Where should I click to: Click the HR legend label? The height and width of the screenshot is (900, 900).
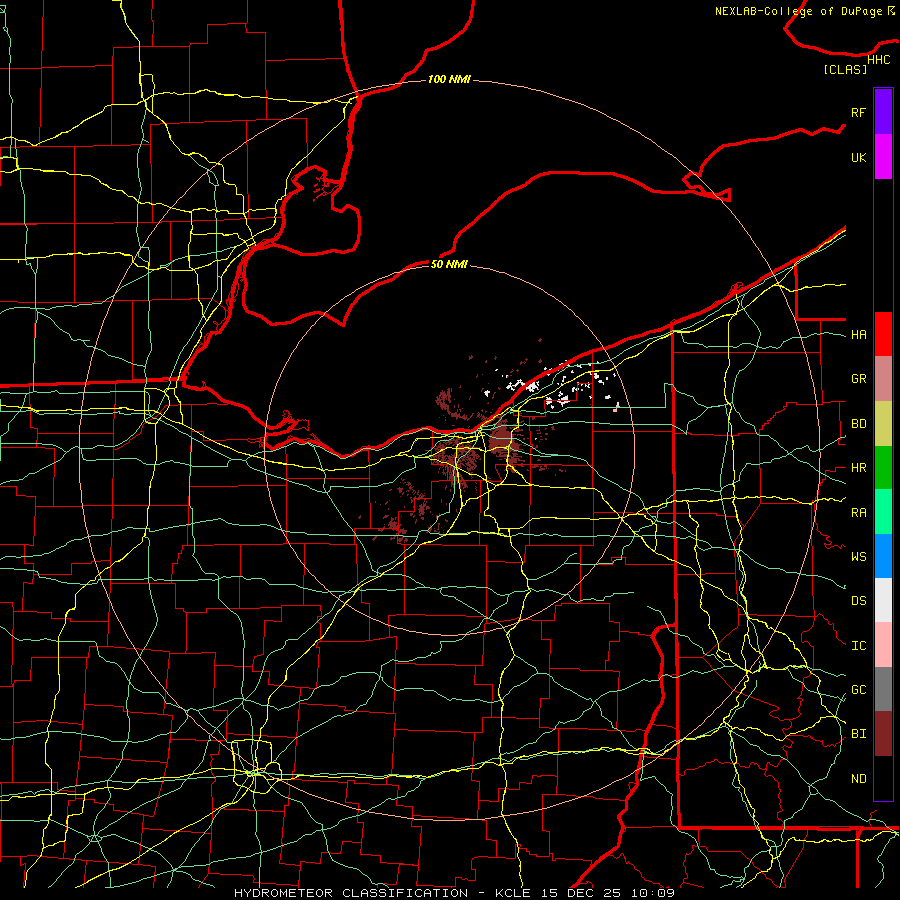click(x=859, y=468)
